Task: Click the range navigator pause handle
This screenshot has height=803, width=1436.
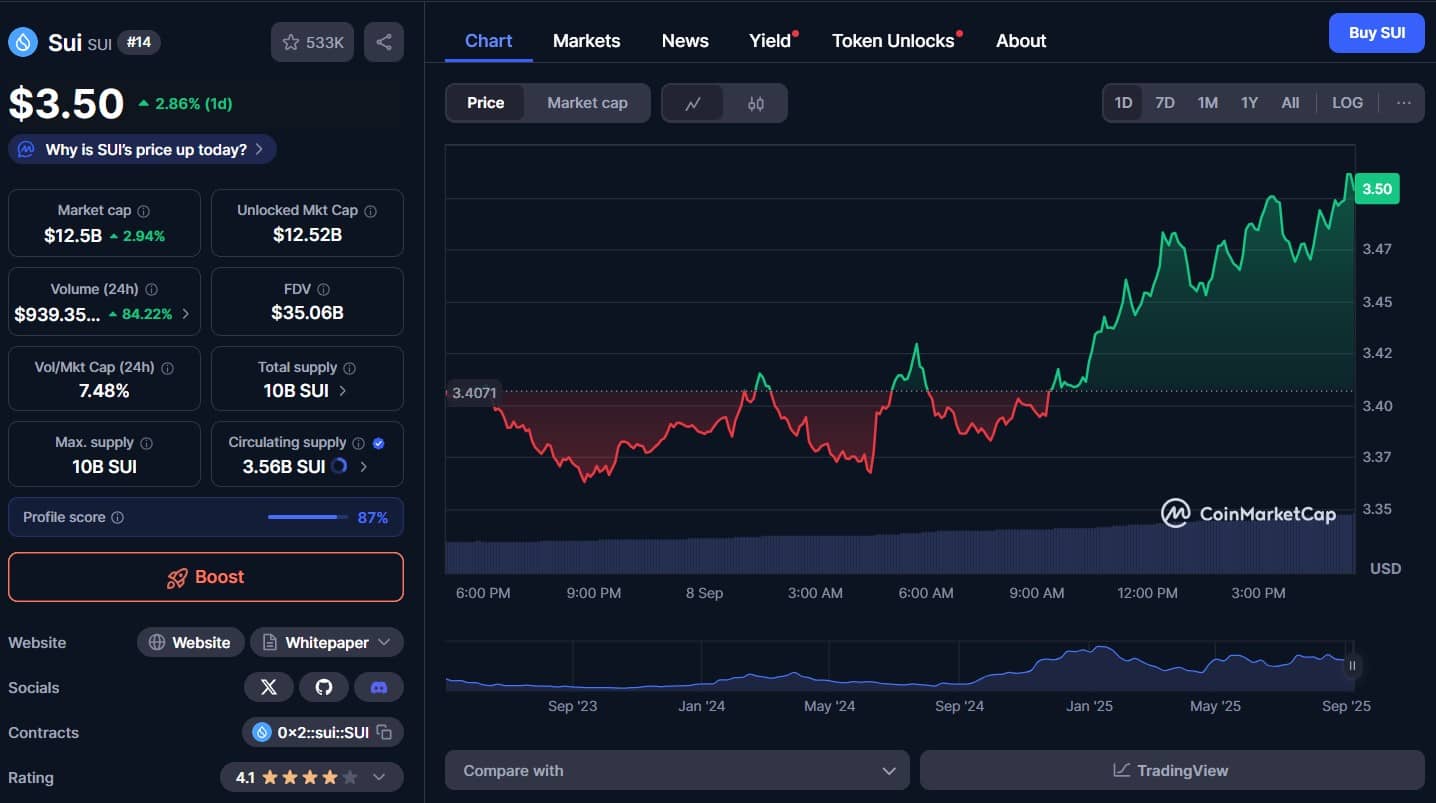Action: click(1352, 665)
